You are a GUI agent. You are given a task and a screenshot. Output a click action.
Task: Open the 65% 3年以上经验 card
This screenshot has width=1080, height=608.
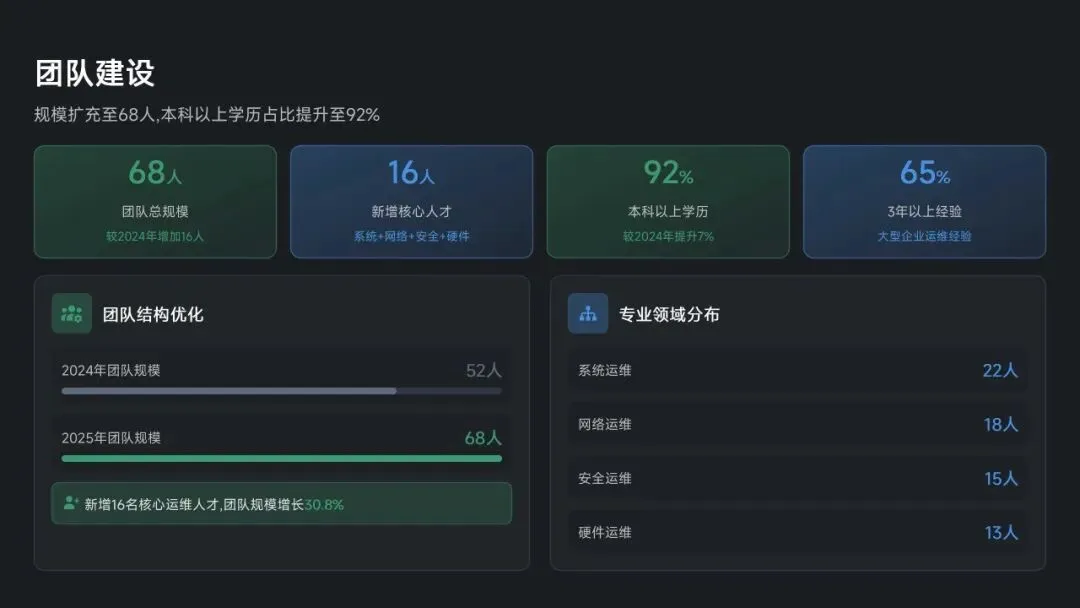pos(924,202)
